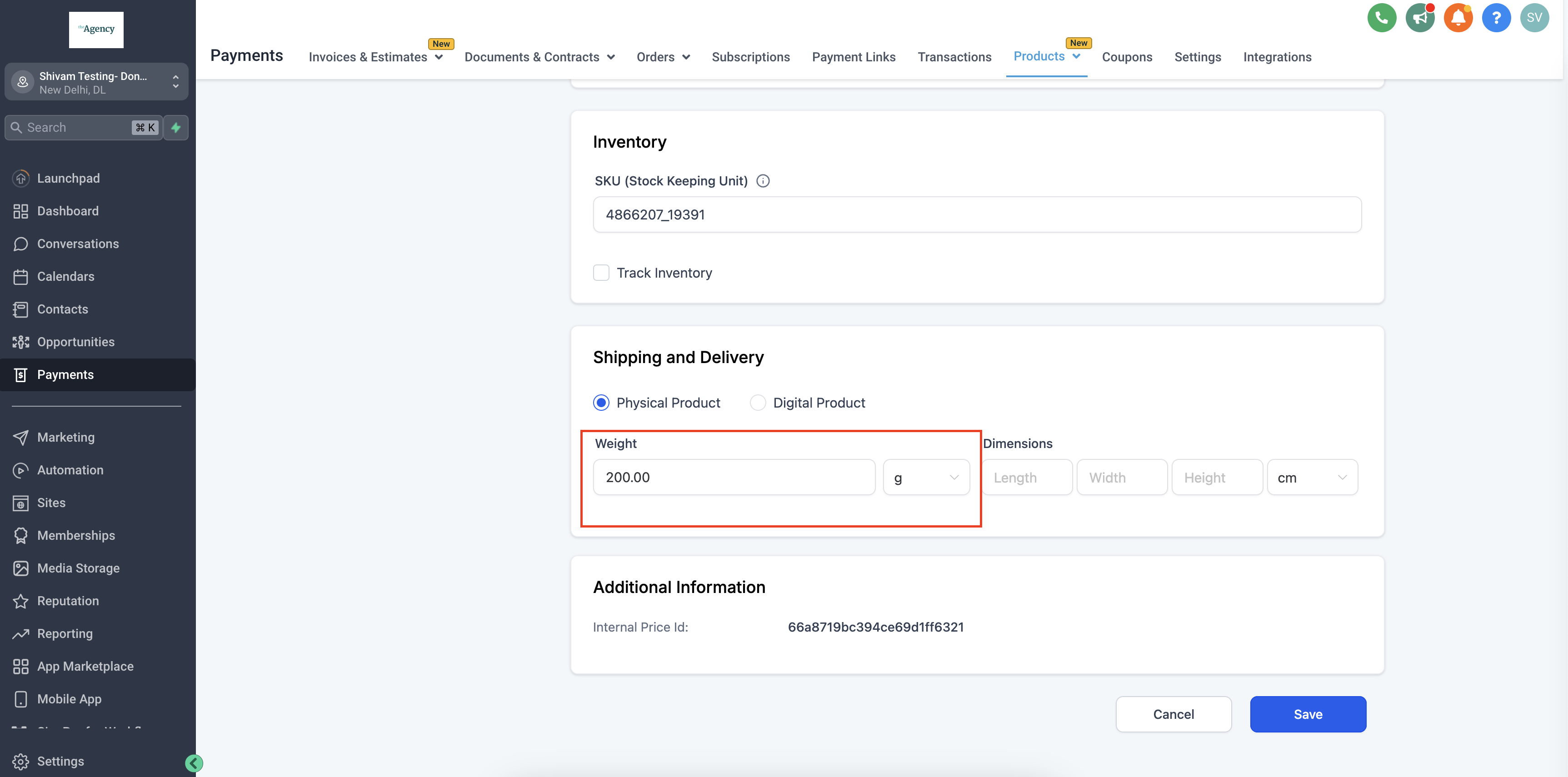Viewport: 1568px width, 777px height.
Task: Click the Cancel button
Action: click(x=1173, y=714)
